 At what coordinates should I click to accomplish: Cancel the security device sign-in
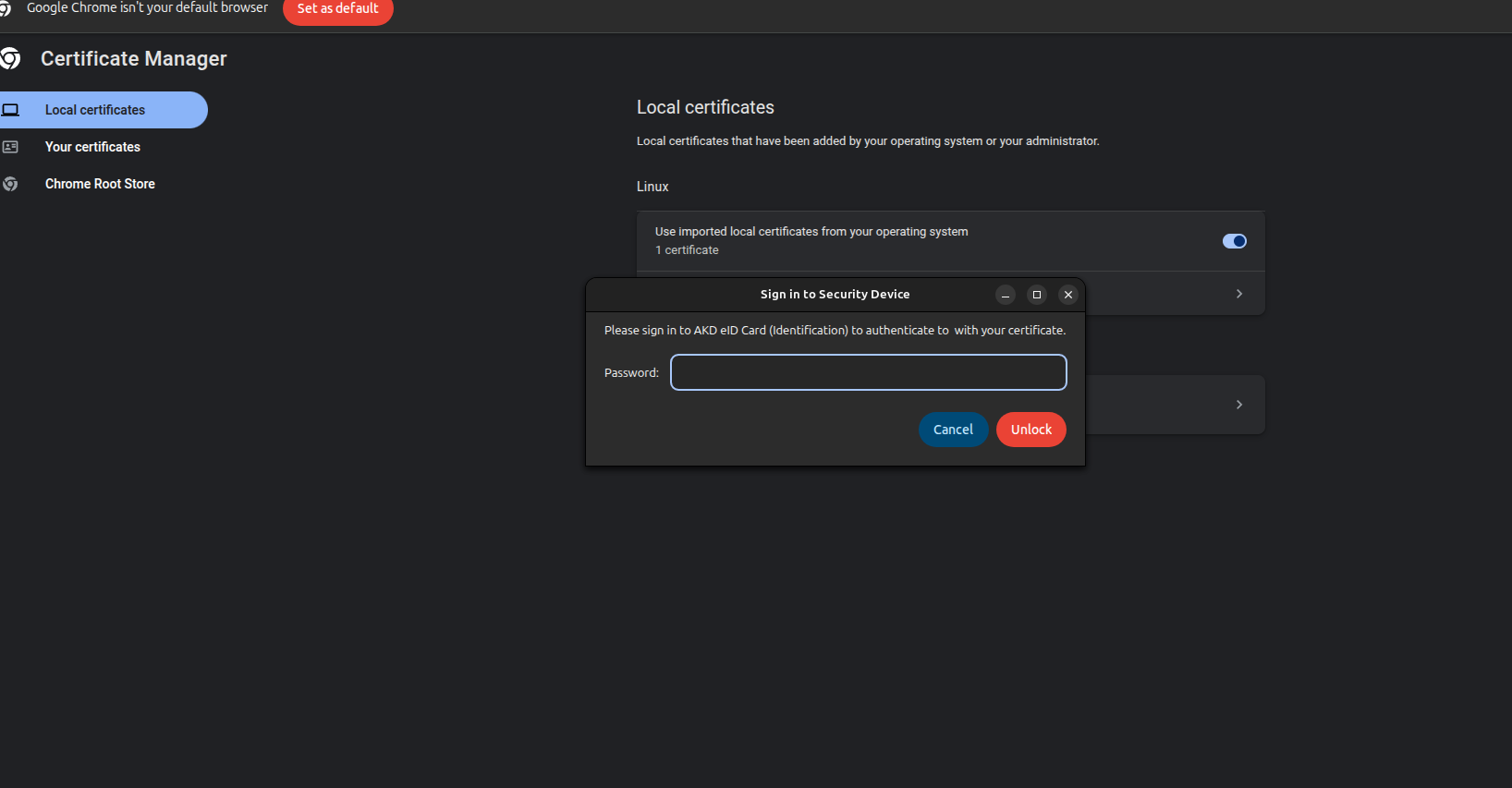pos(953,430)
